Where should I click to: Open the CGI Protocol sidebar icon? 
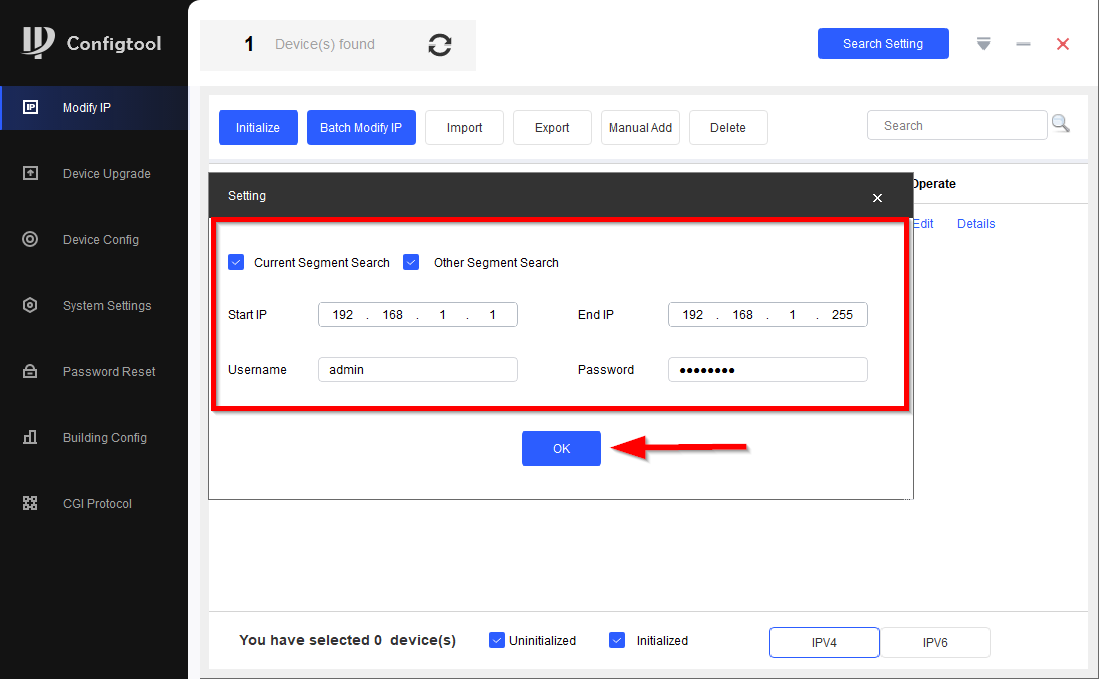[30, 503]
